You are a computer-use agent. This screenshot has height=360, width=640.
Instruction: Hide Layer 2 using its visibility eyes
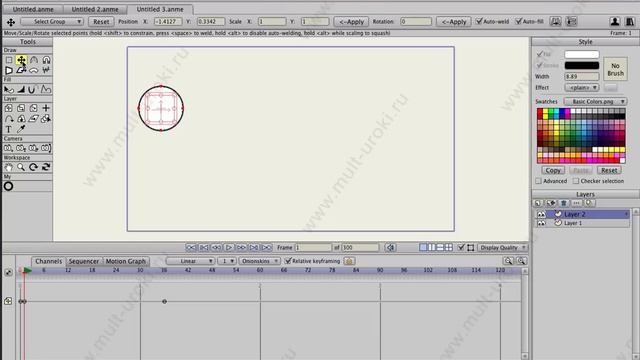[541, 214]
